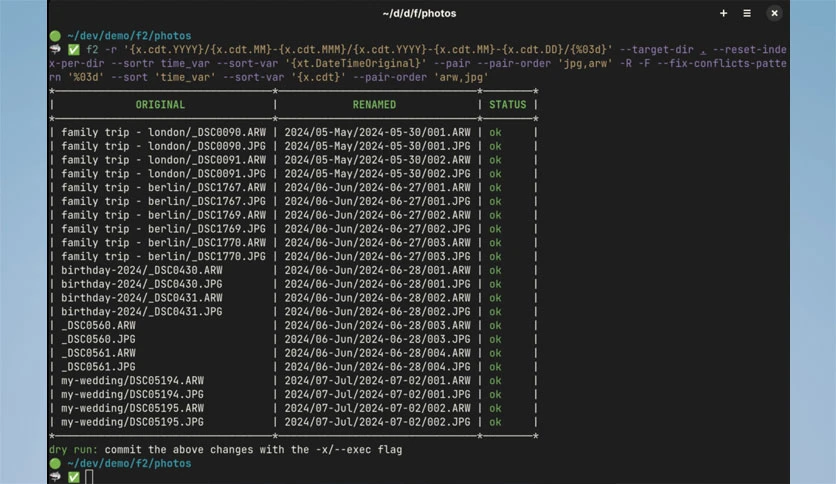Image resolution: width=836 pixels, height=484 pixels.
Task: Click renamed path '2024/05-May/2024-05-30/001.ARW'
Action: pos(377,132)
